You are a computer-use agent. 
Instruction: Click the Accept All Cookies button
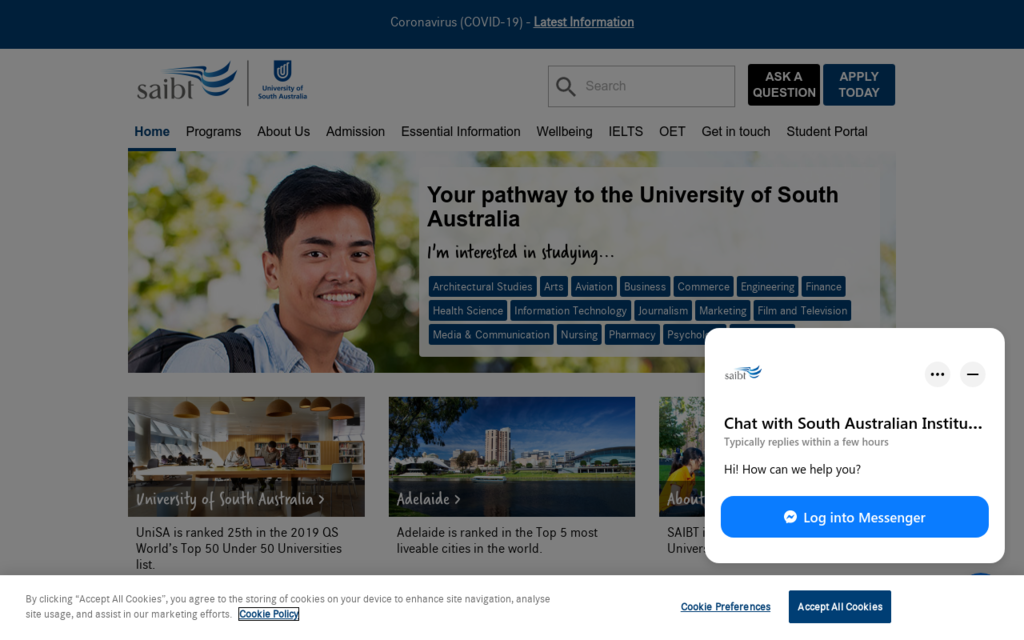pyautogui.click(x=839, y=606)
